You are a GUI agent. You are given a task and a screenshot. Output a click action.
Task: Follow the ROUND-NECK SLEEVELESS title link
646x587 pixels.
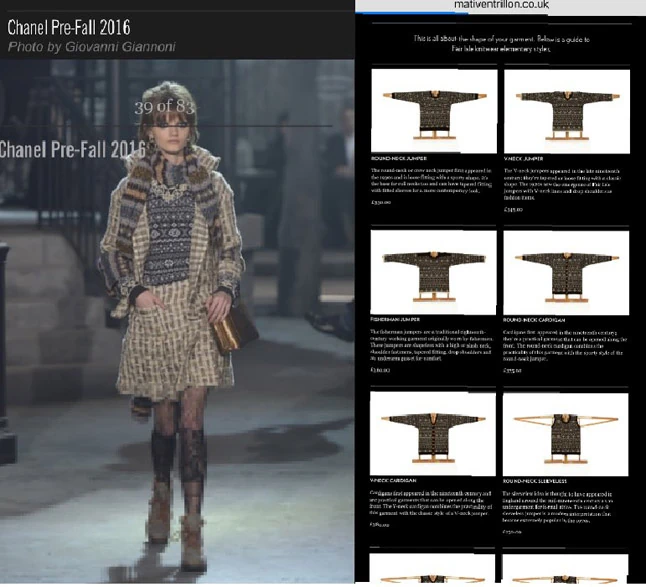point(534,480)
